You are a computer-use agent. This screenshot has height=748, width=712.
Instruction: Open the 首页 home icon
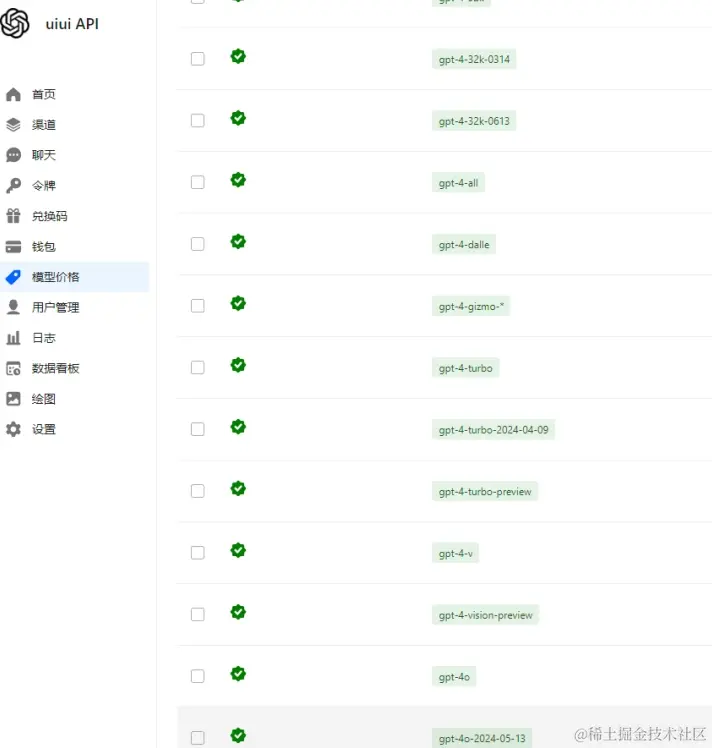(x=13, y=94)
